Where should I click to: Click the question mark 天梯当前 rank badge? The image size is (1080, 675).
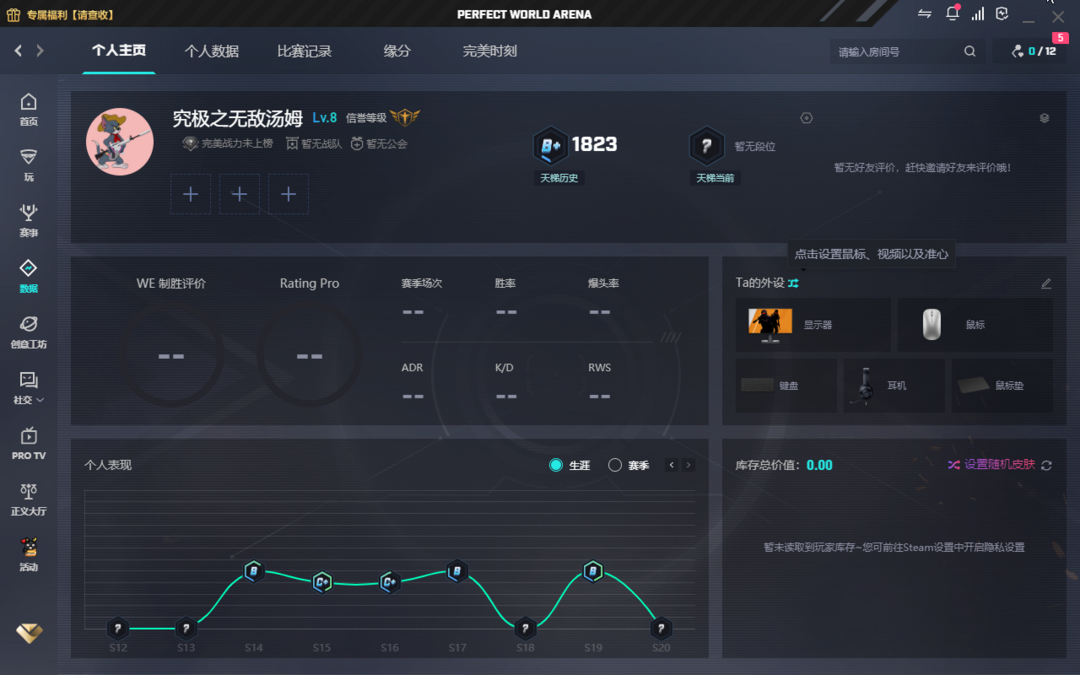[x=706, y=146]
